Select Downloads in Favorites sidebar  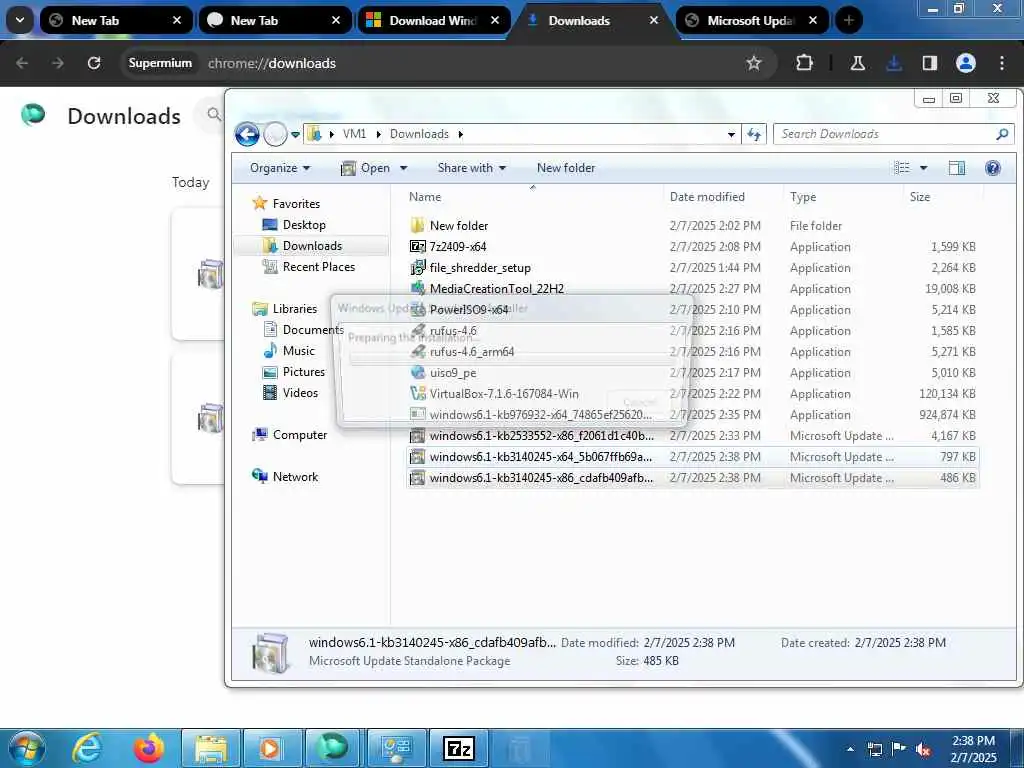pos(312,246)
